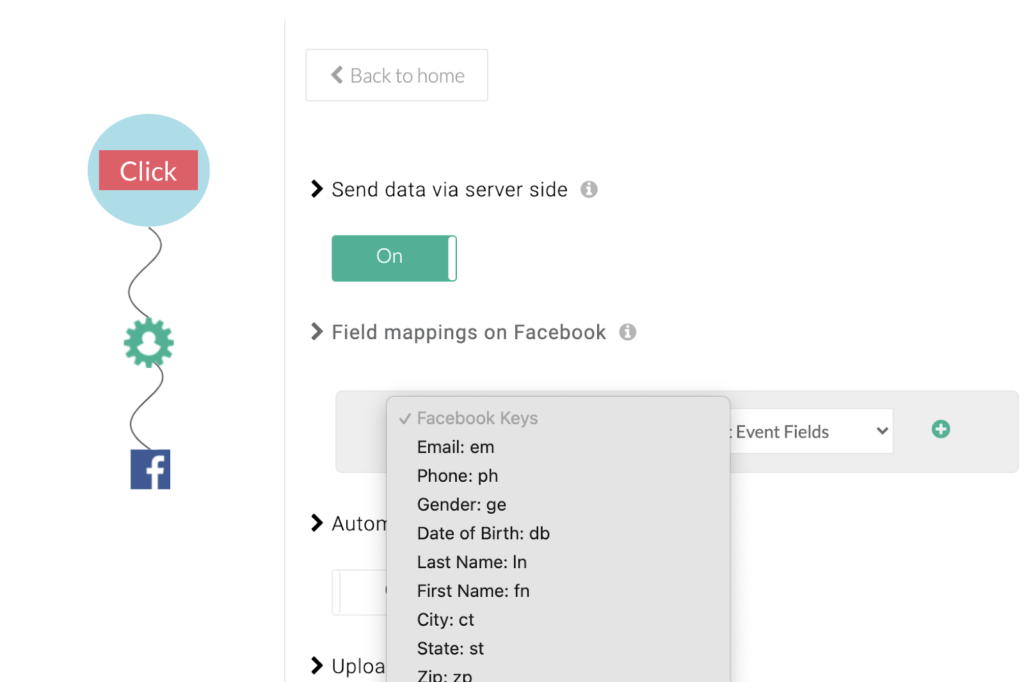Image resolution: width=1024 pixels, height=682 pixels.
Task: Click the Facebook icon in the flow
Action: [149, 469]
